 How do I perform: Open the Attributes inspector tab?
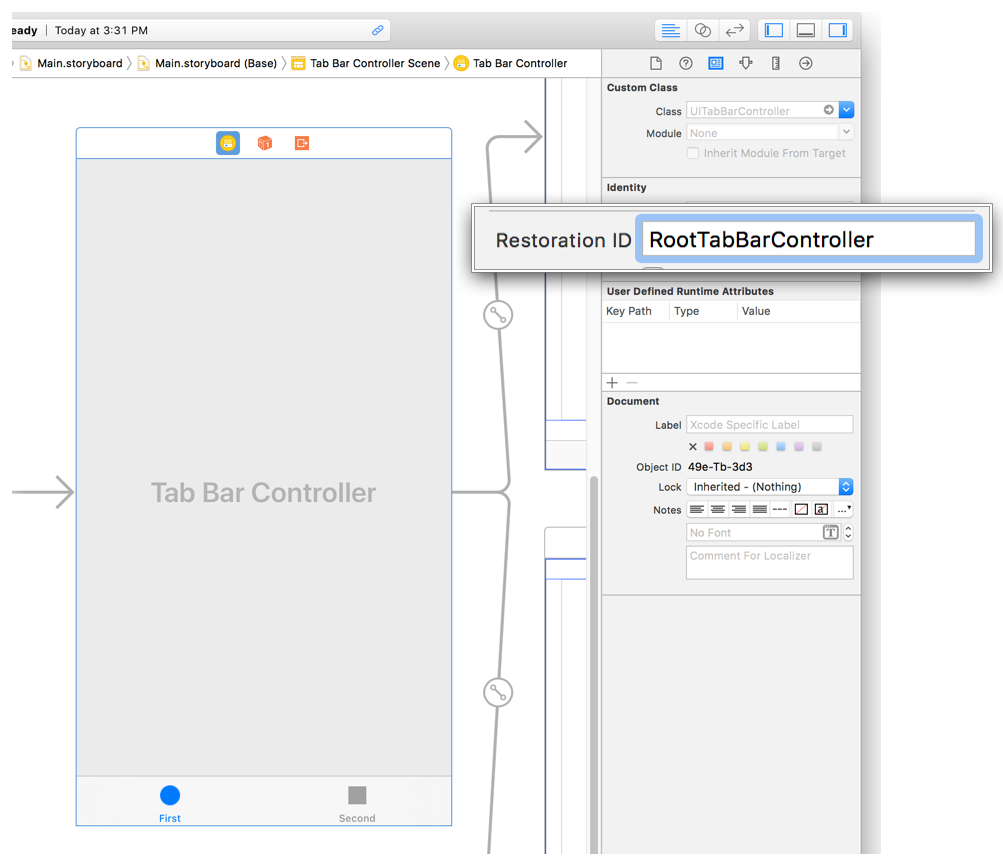pyautogui.click(x=746, y=63)
